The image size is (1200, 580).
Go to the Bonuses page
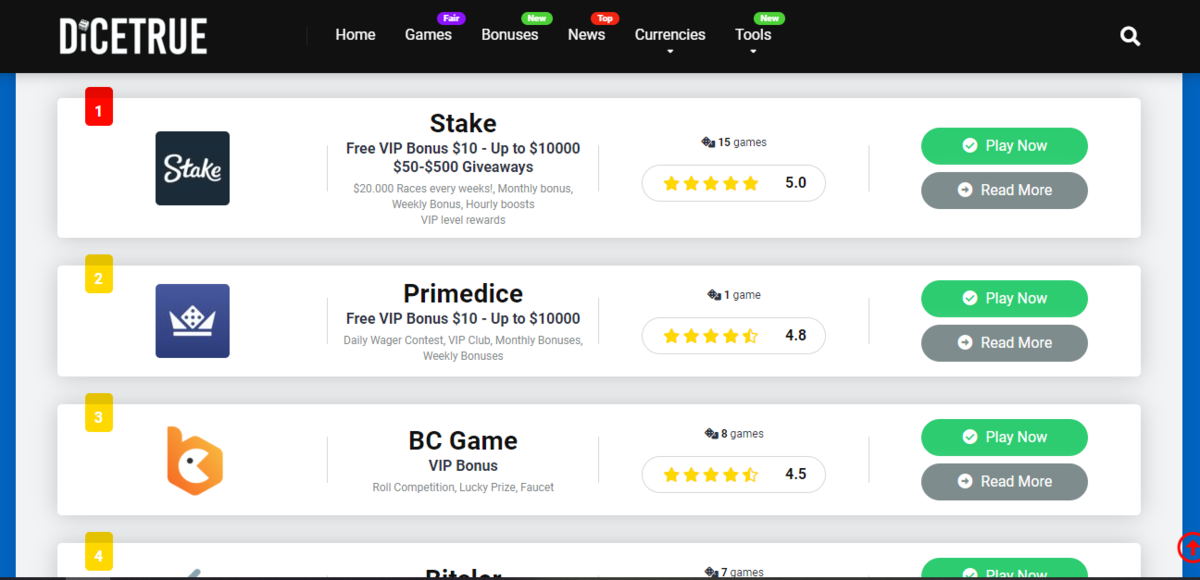[x=509, y=35]
